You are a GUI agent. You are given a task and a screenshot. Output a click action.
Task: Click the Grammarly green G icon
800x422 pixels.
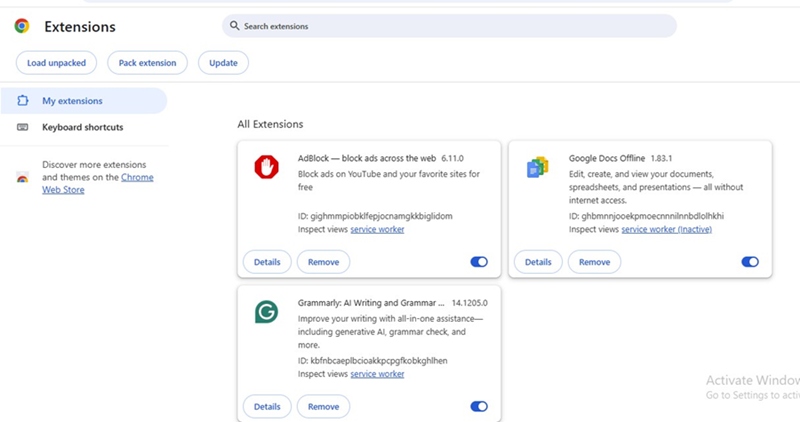click(266, 312)
